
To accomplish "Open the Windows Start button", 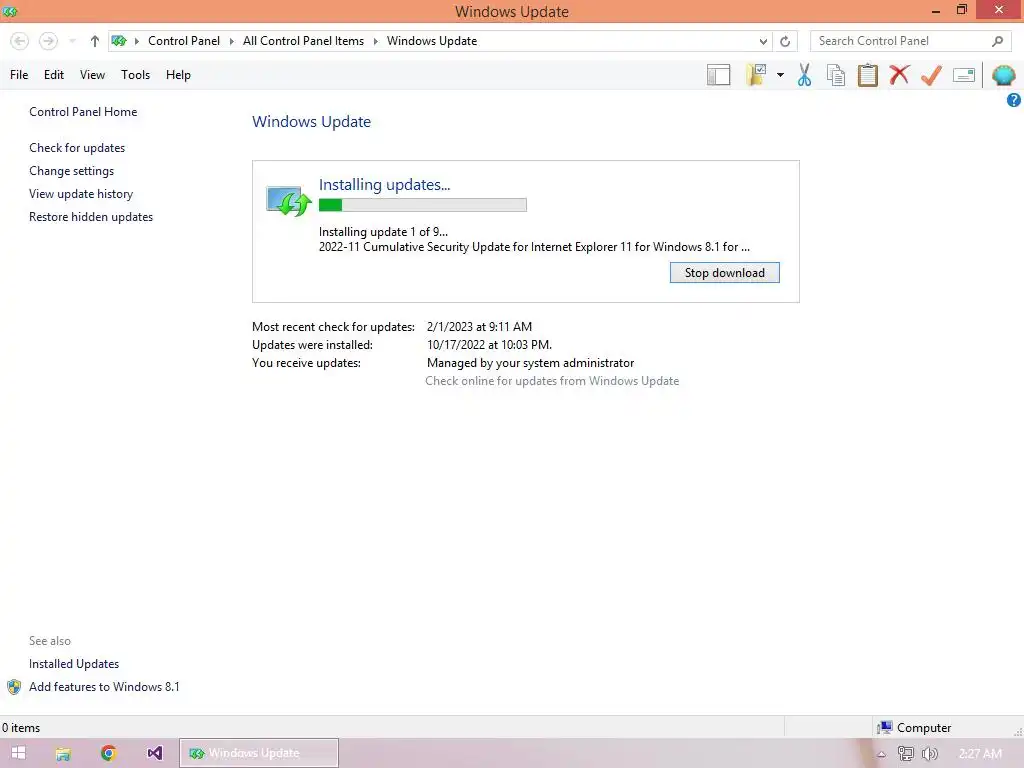I will (x=18, y=753).
